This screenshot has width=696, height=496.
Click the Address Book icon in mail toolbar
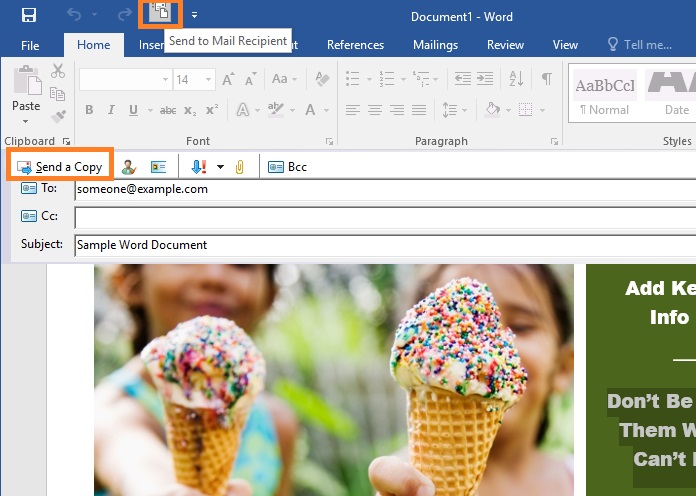coord(158,167)
